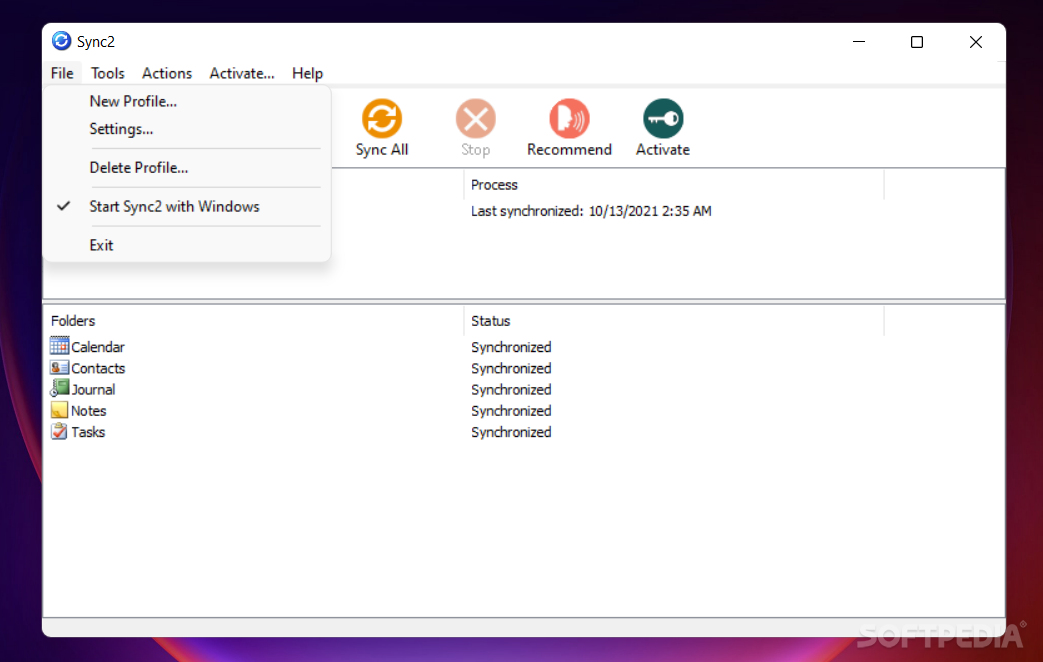Click Synchronized status in Journal row
The height and width of the screenshot is (662, 1043).
point(511,390)
